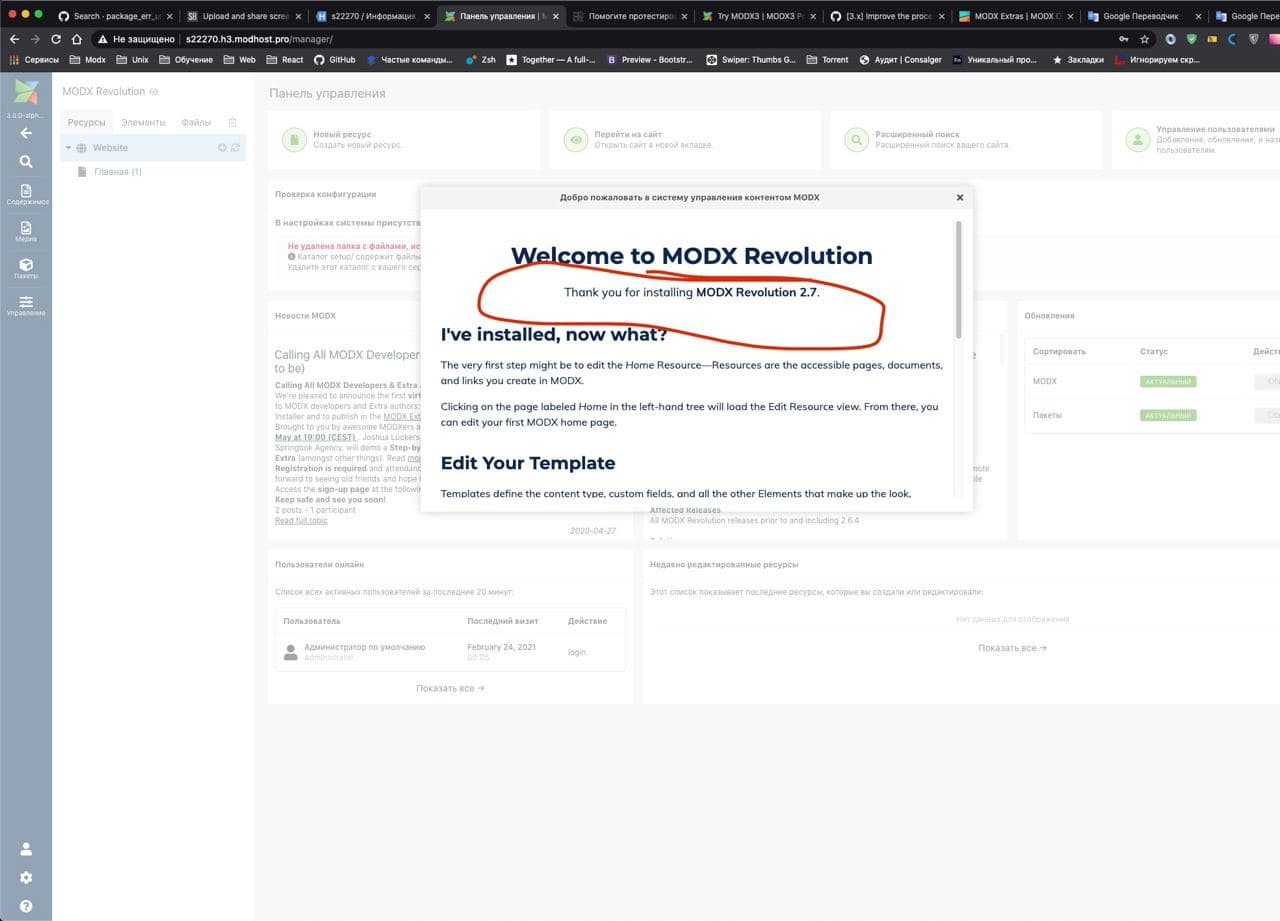Open the resource tree trash bin
This screenshot has height=921, width=1280.
[233, 122]
